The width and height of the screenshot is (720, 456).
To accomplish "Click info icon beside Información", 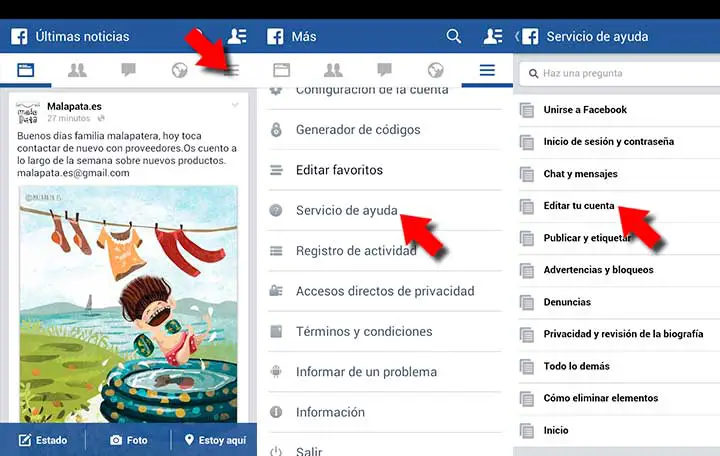I will click(276, 412).
